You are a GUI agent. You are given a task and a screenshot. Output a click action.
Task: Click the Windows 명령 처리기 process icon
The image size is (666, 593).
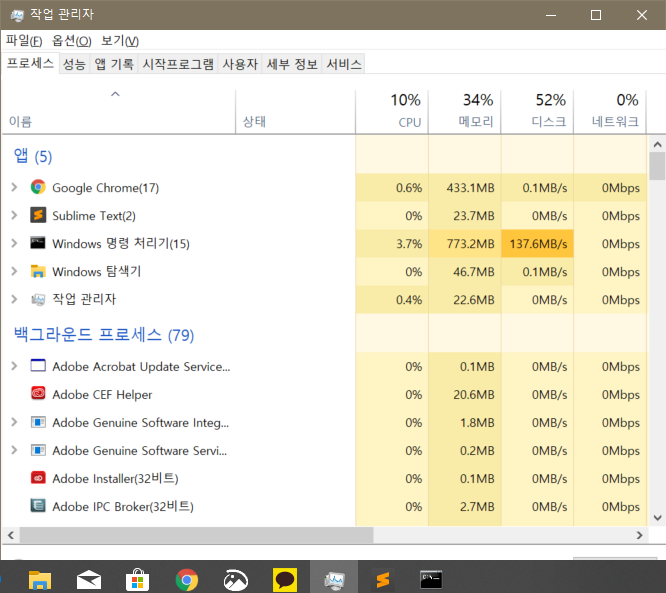click(38, 243)
